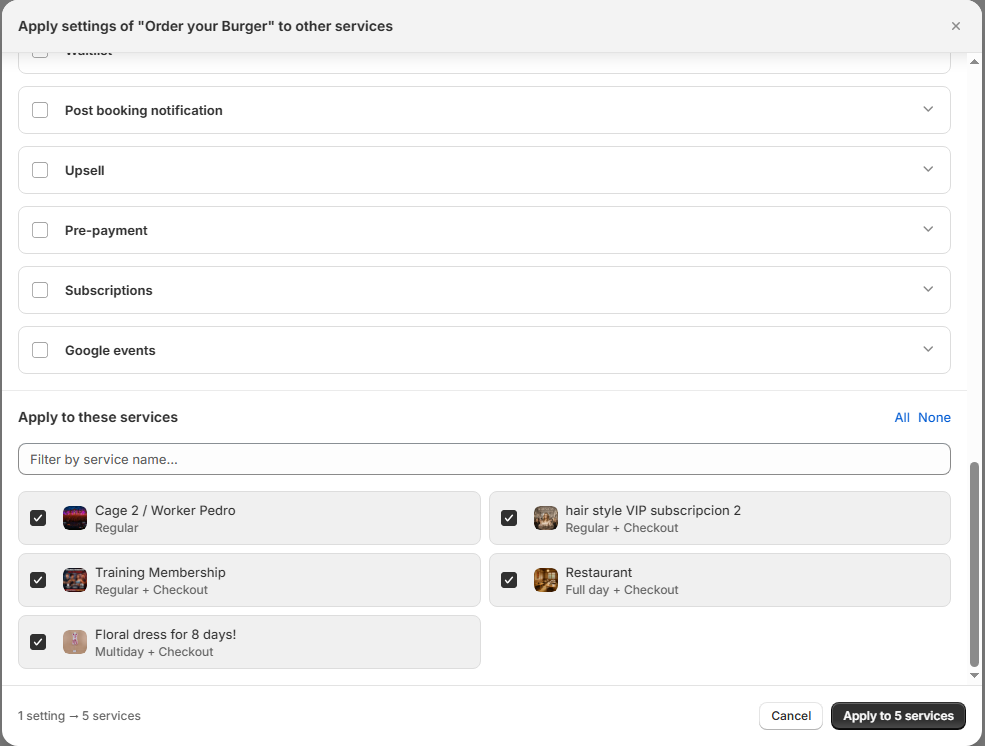Click the Restaurant service icon
The height and width of the screenshot is (746, 985).
click(x=545, y=580)
